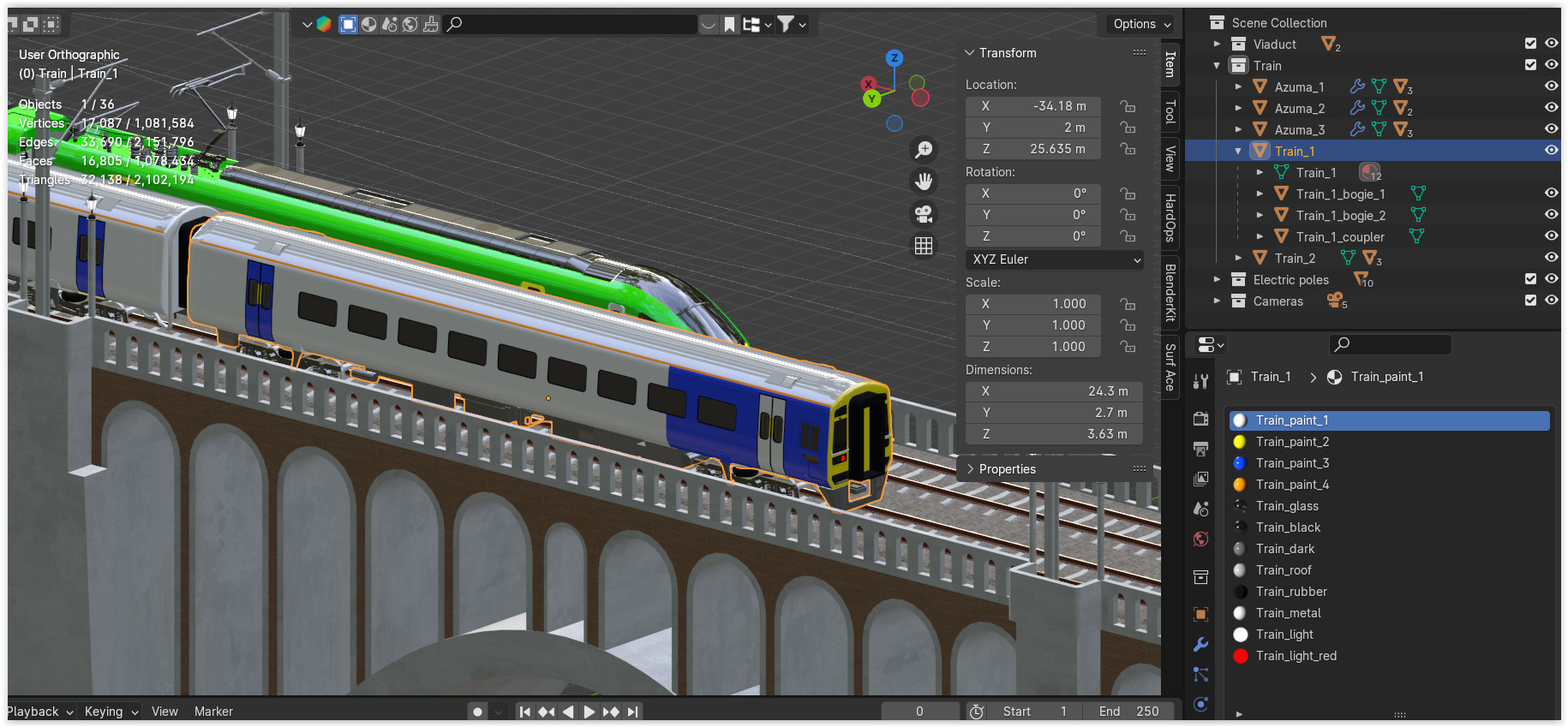Open the View Layer properties tab
The width and height of the screenshot is (1568, 727).
pos(1200,479)
